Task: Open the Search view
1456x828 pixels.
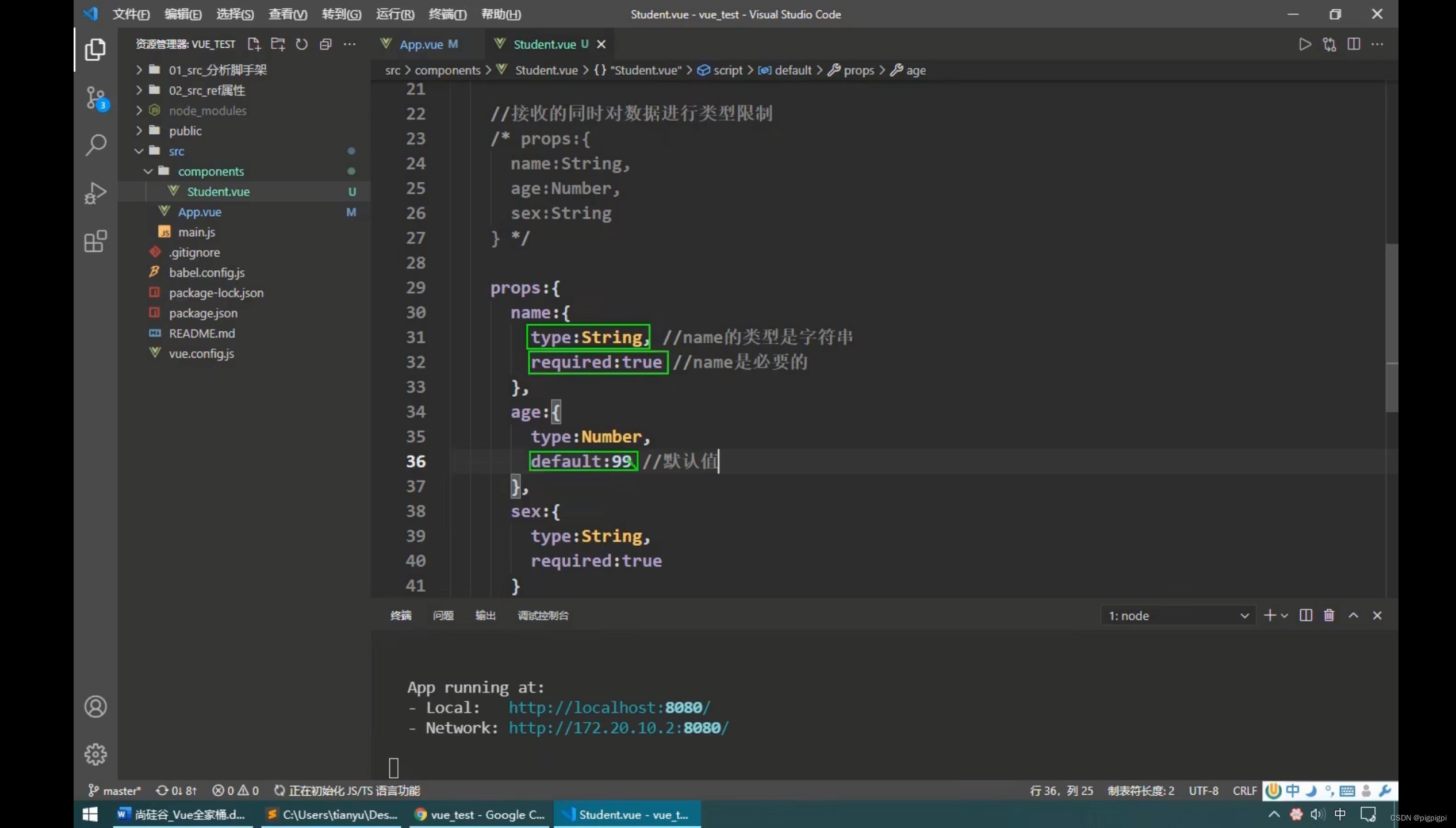Action: pyautogui.click(x=95, y=145)
